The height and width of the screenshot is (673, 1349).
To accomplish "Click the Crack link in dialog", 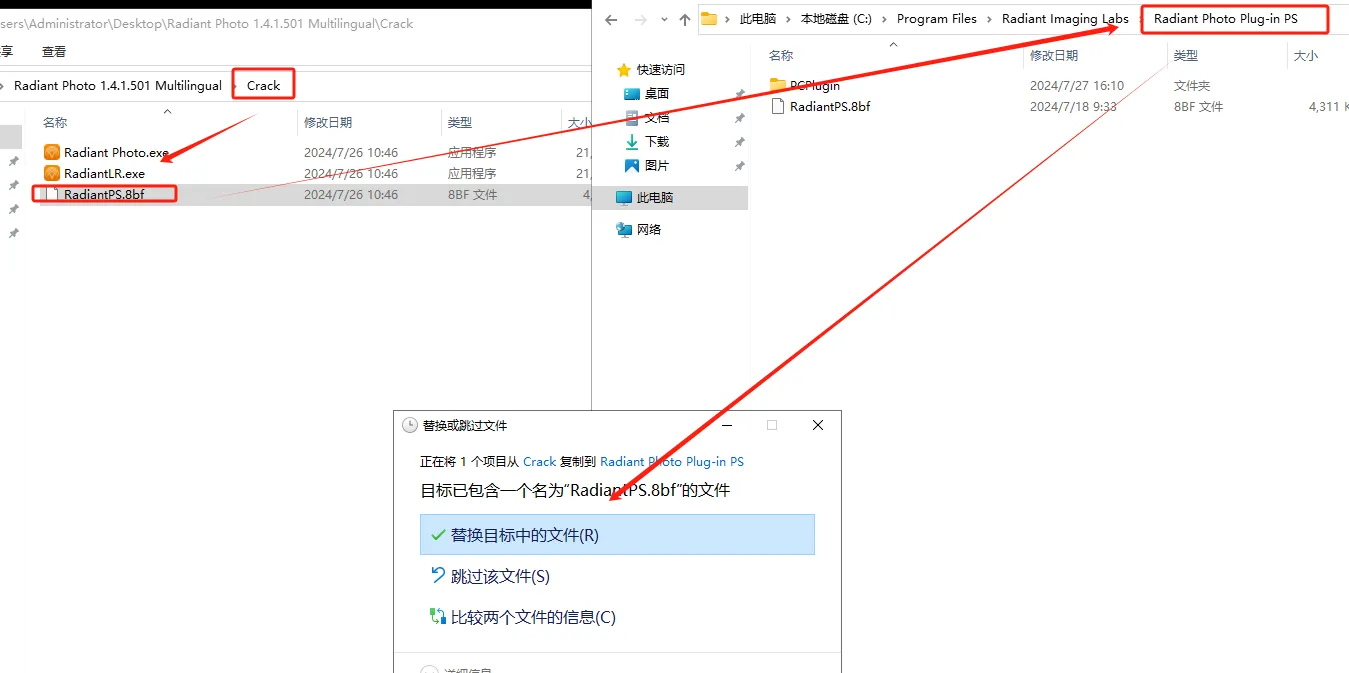I will click(x=539, y=462).
